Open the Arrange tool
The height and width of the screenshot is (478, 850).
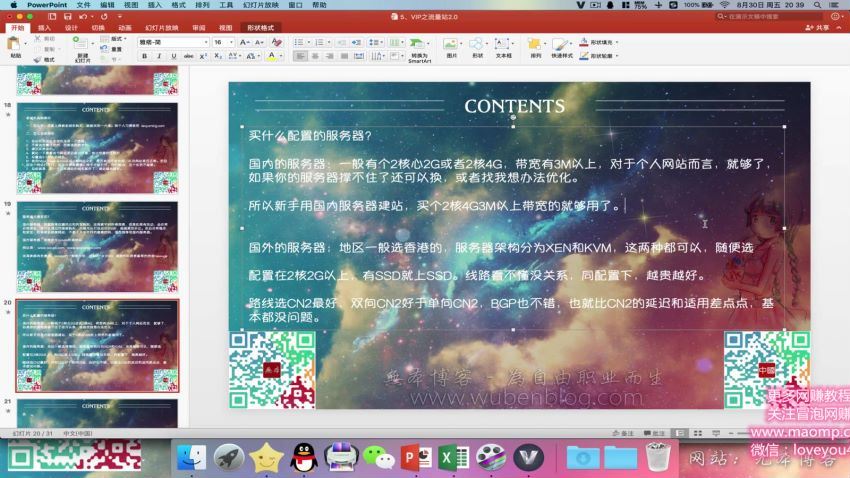click(535, 48)
